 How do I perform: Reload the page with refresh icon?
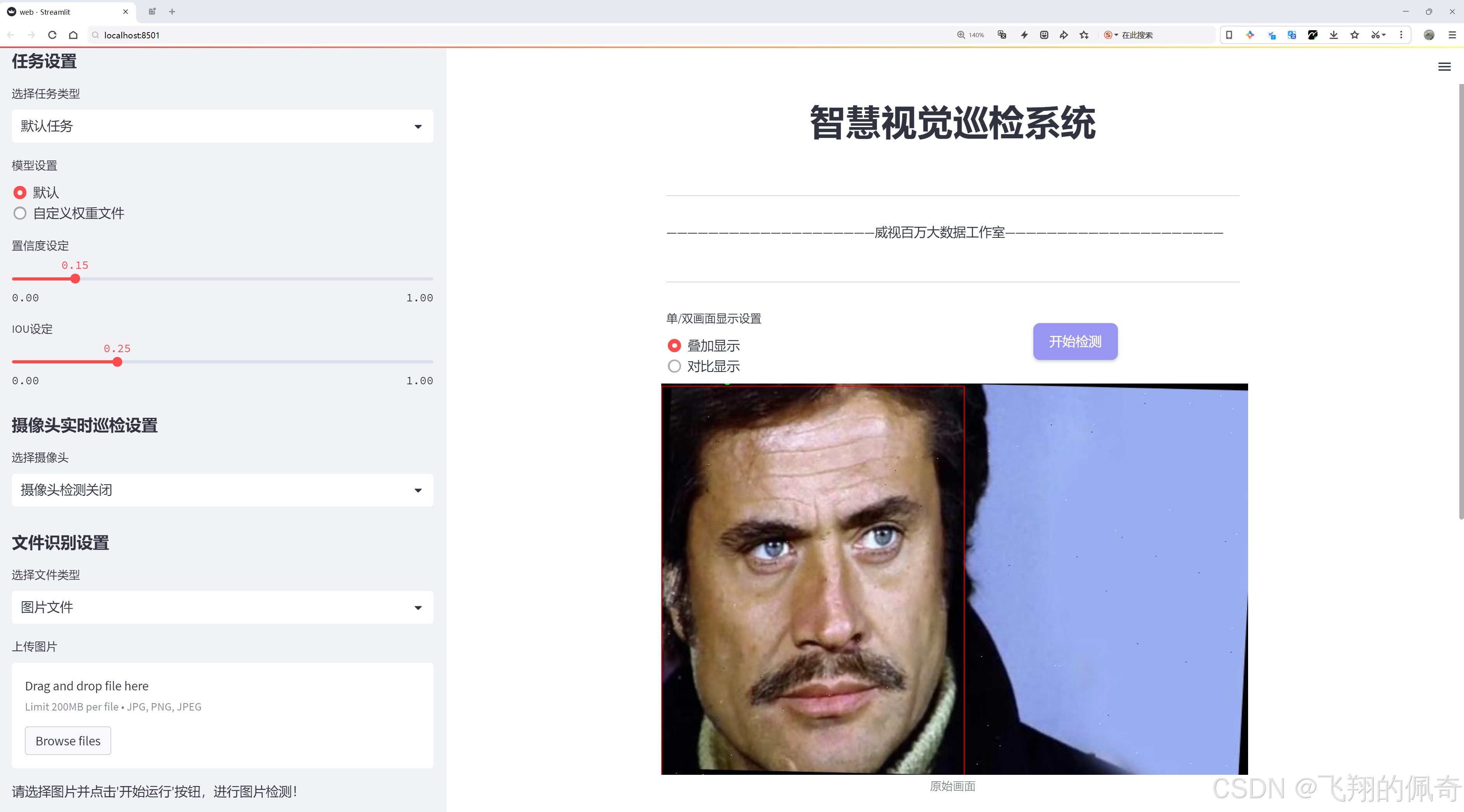(52, 34)
